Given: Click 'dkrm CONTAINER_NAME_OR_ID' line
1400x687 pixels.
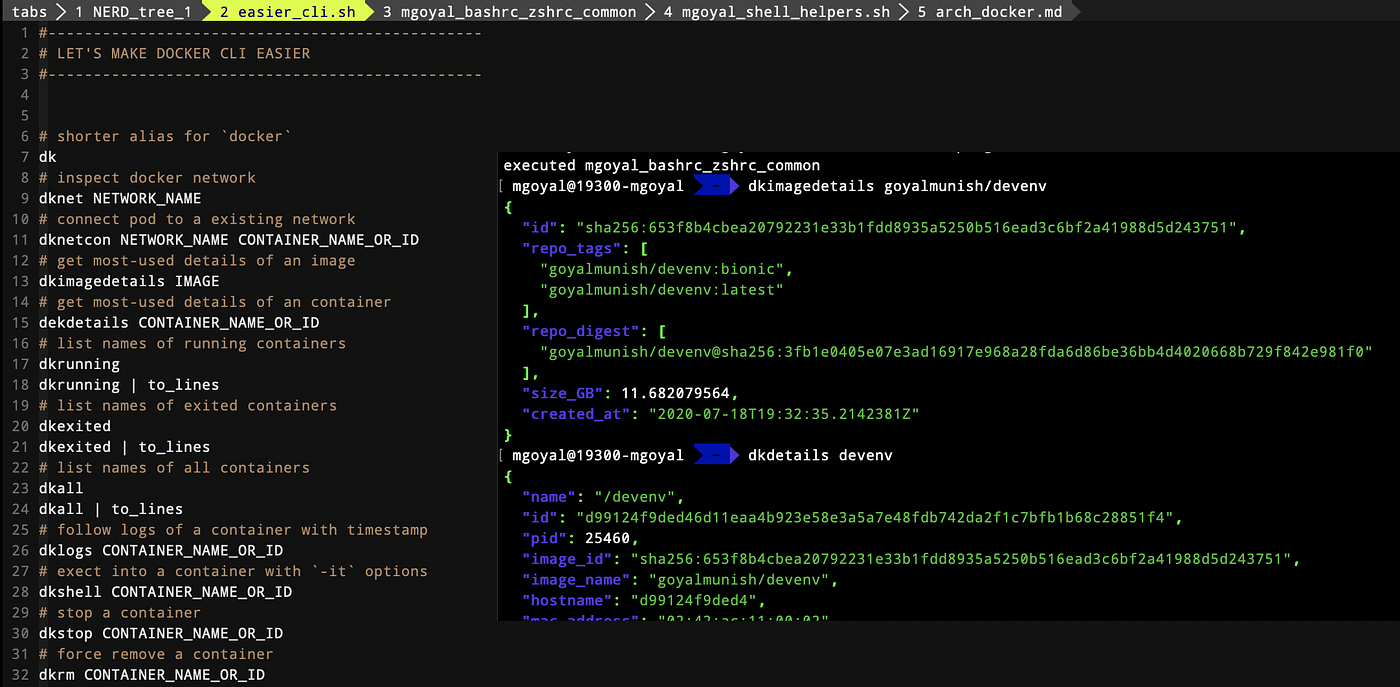Looking at the screenshot, I should point(152,674).
